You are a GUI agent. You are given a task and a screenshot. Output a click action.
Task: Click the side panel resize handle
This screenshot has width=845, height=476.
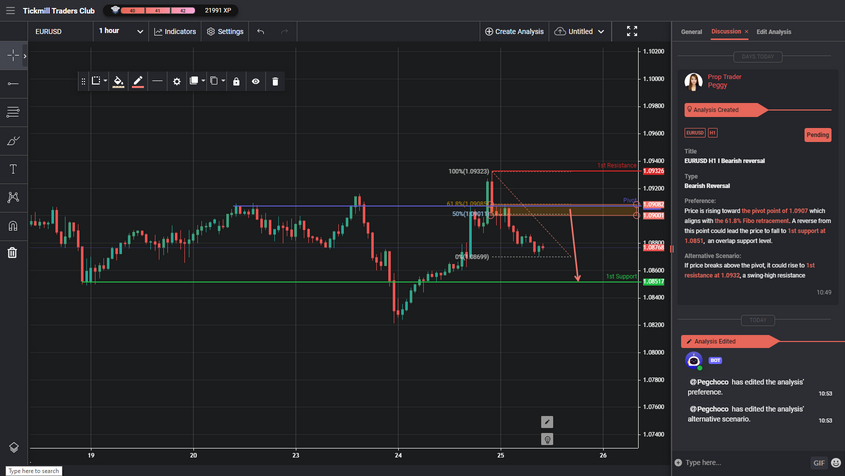[671, 249]
